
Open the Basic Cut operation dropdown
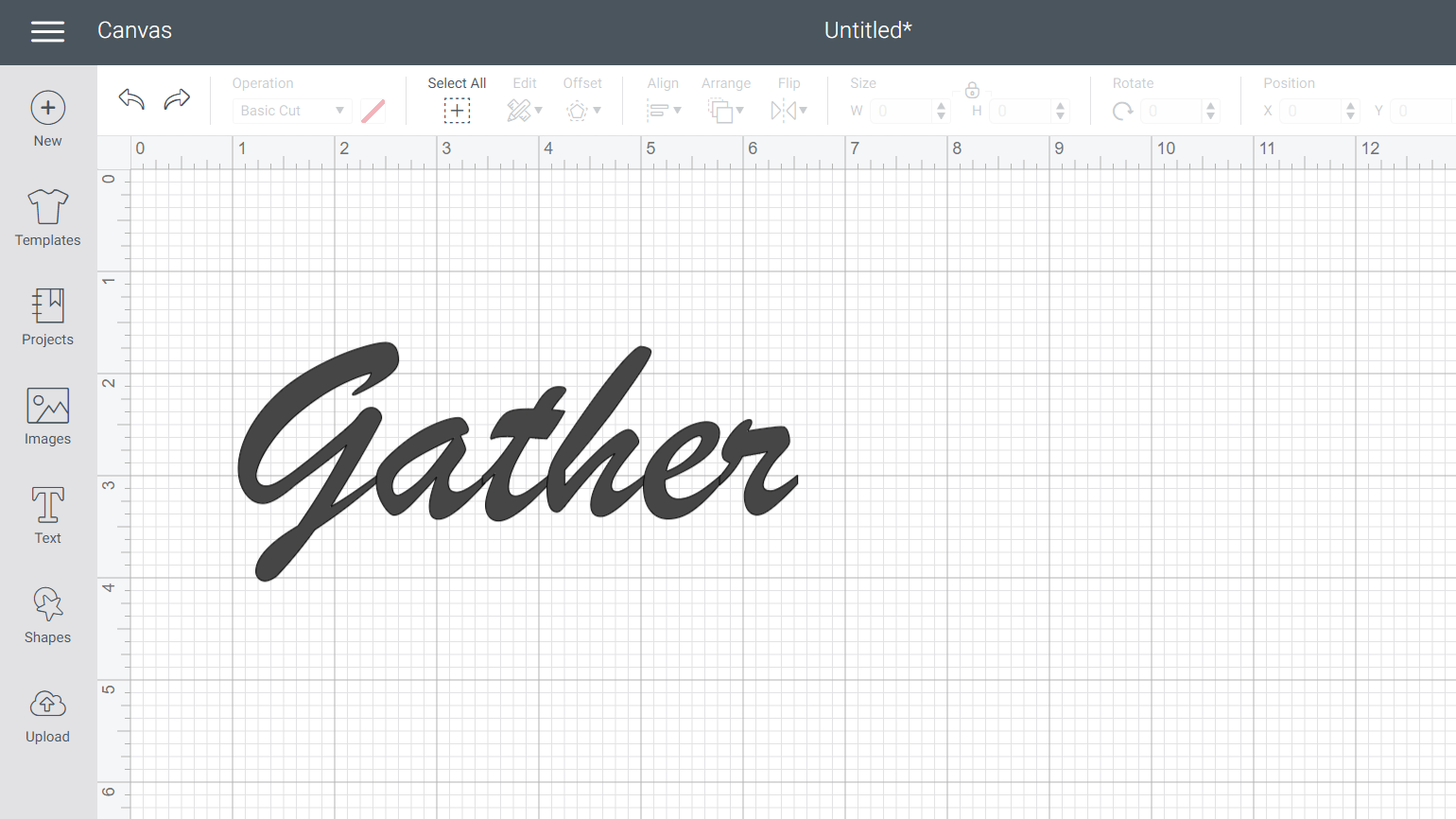[x=291, y=110]
